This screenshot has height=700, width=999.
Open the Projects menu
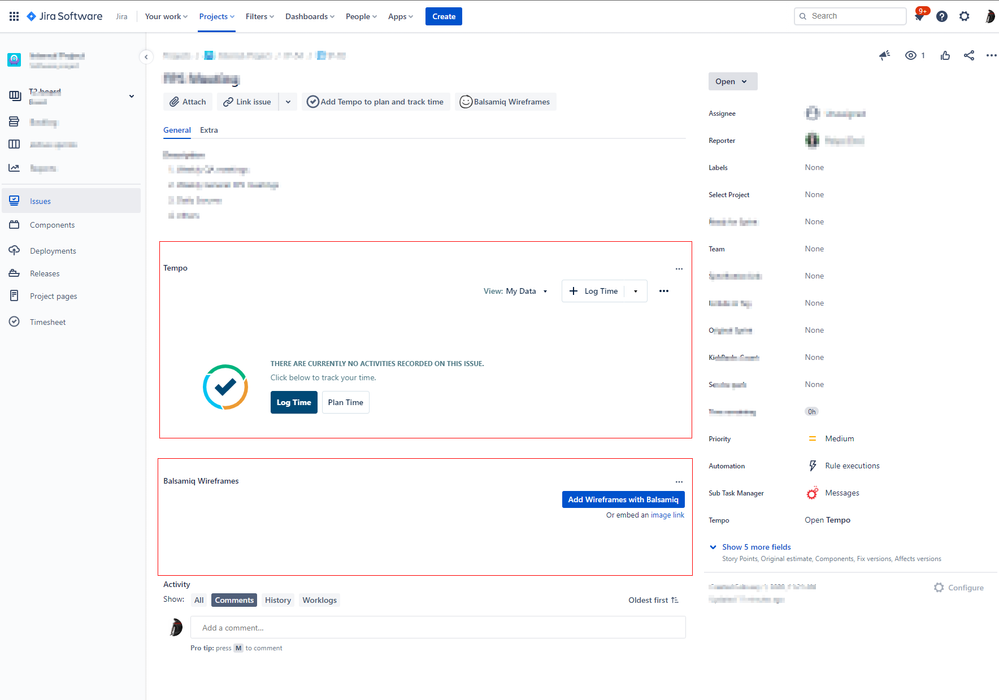(217, 17)
